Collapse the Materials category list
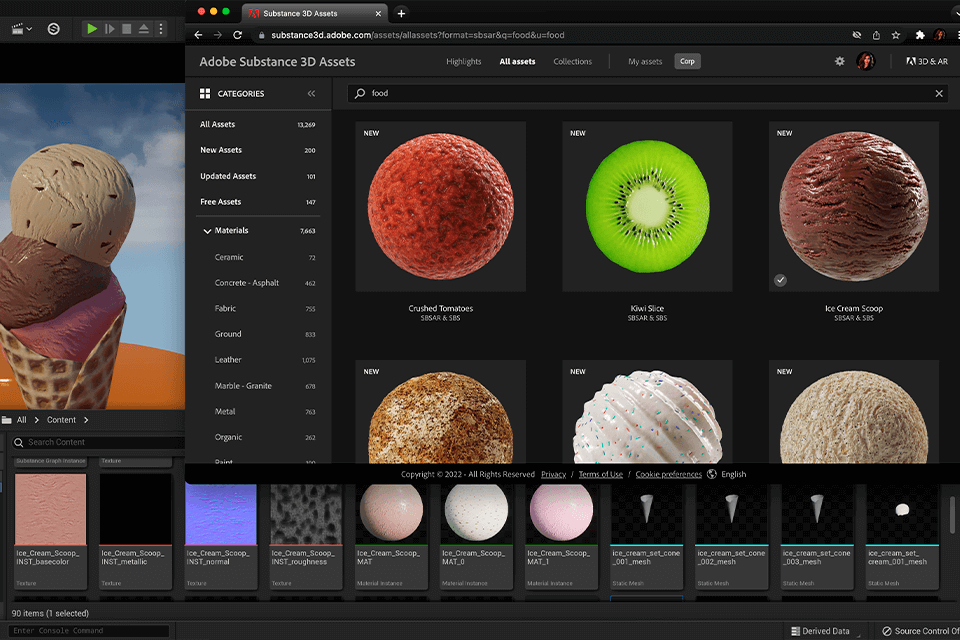960x640 pixels. (x=205, y=230)
